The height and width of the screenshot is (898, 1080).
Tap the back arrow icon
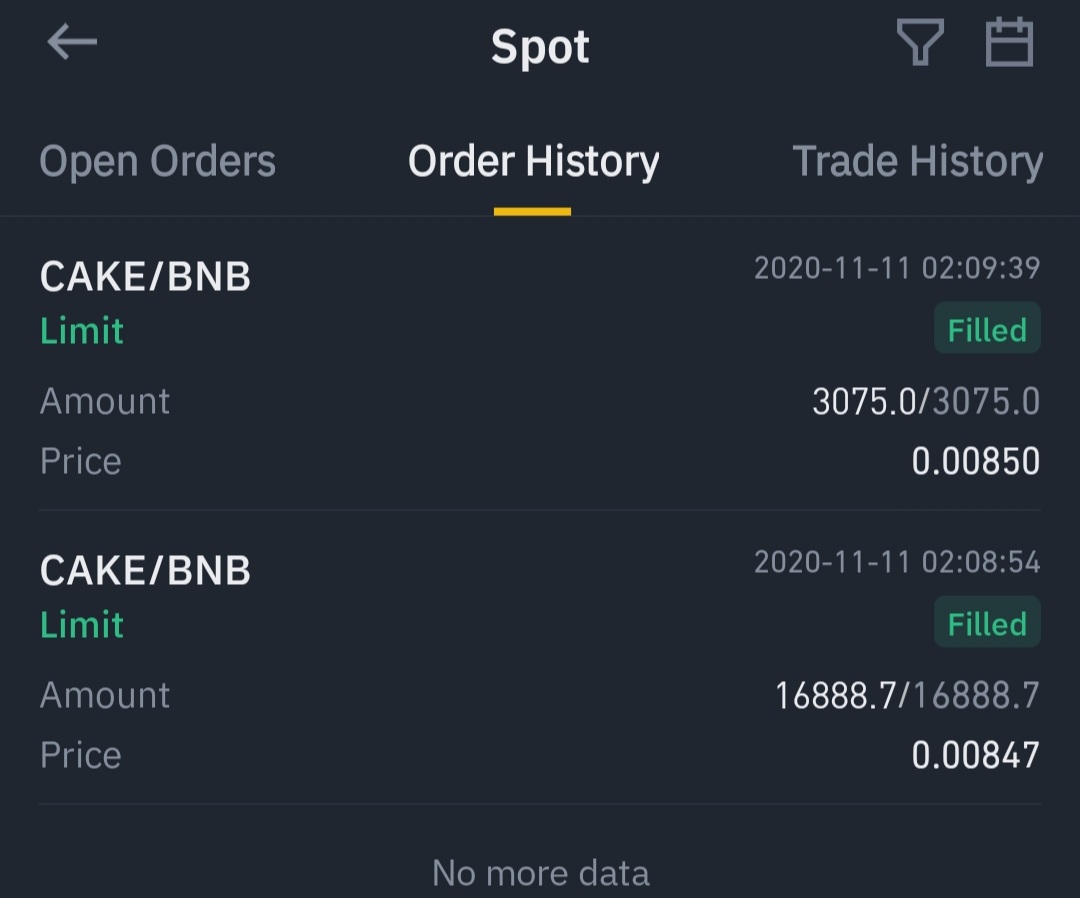click(72, 43)
